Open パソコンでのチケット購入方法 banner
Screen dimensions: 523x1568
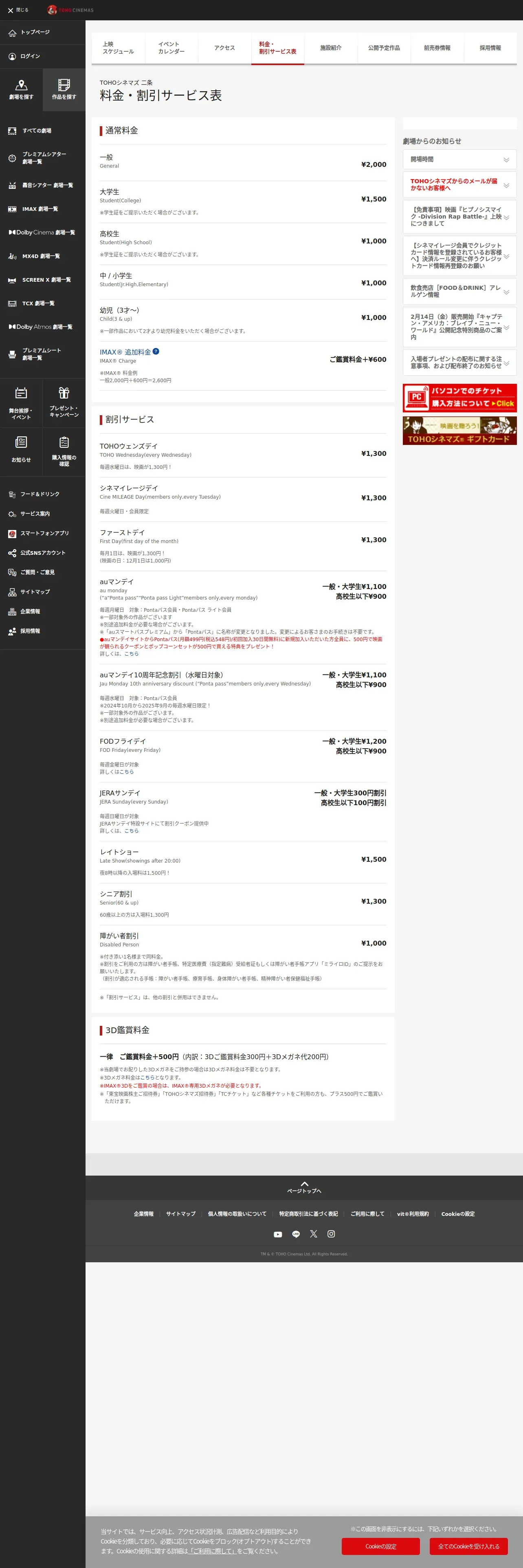tap(460, 398)
